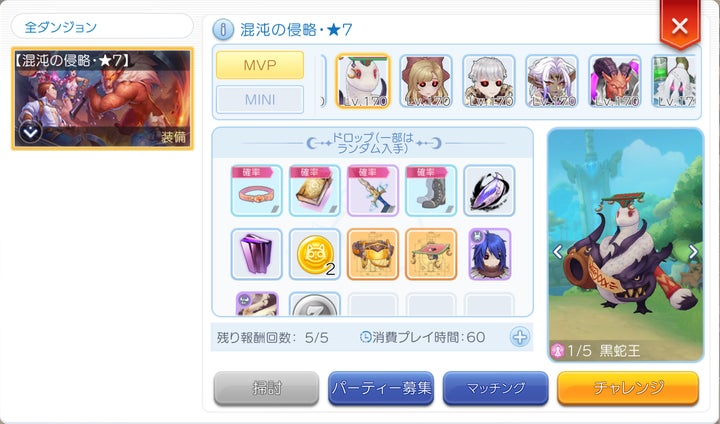Expand the dungeon card chevron arrow

[31, 133]
